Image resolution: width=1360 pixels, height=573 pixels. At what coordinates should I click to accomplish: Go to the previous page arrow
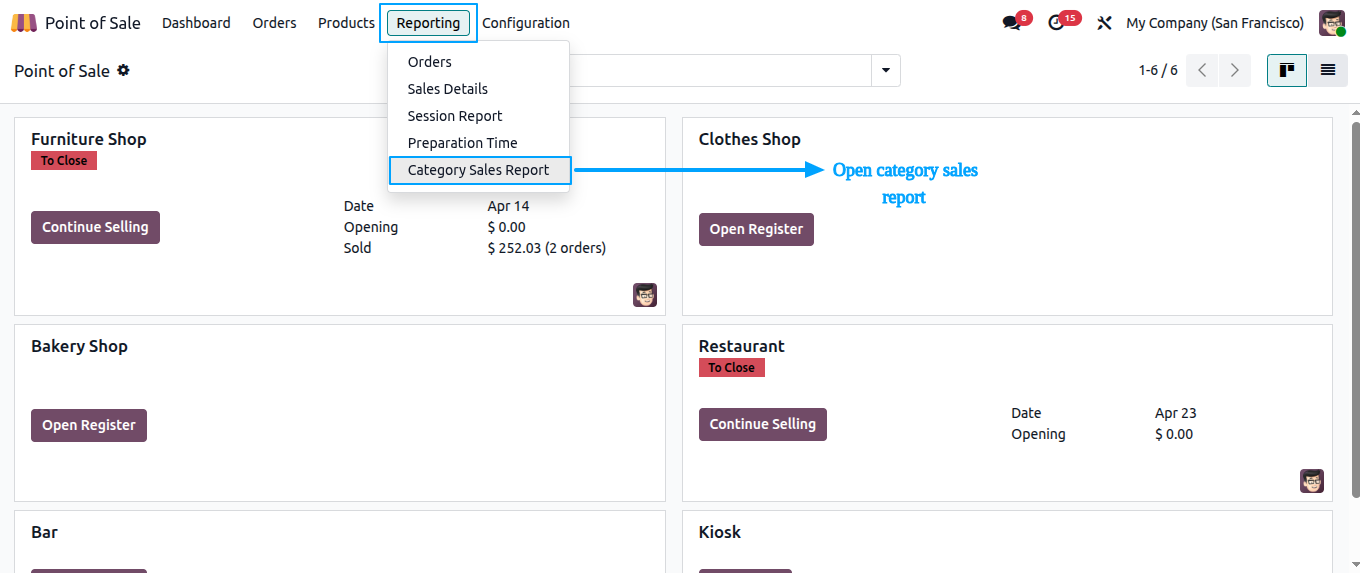click(1202, 70)
